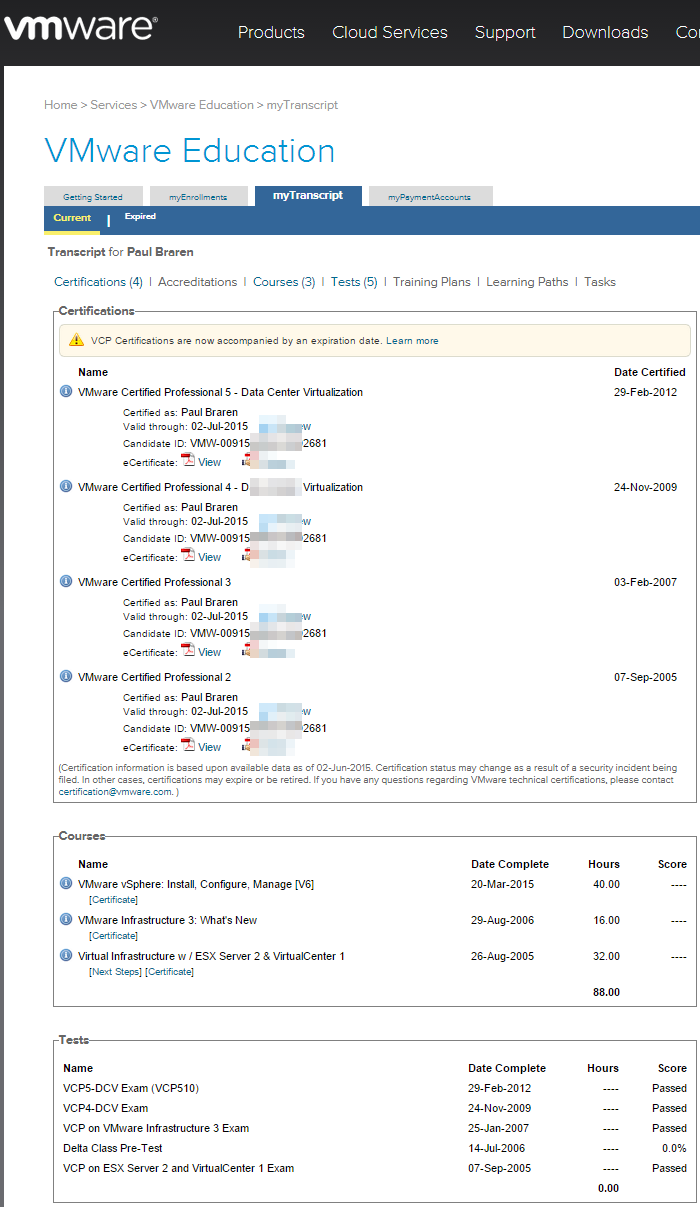Click the 29-Feb-2012 date certified value
The height and width of the screenshot is (1207, 700).
[645, 392]
